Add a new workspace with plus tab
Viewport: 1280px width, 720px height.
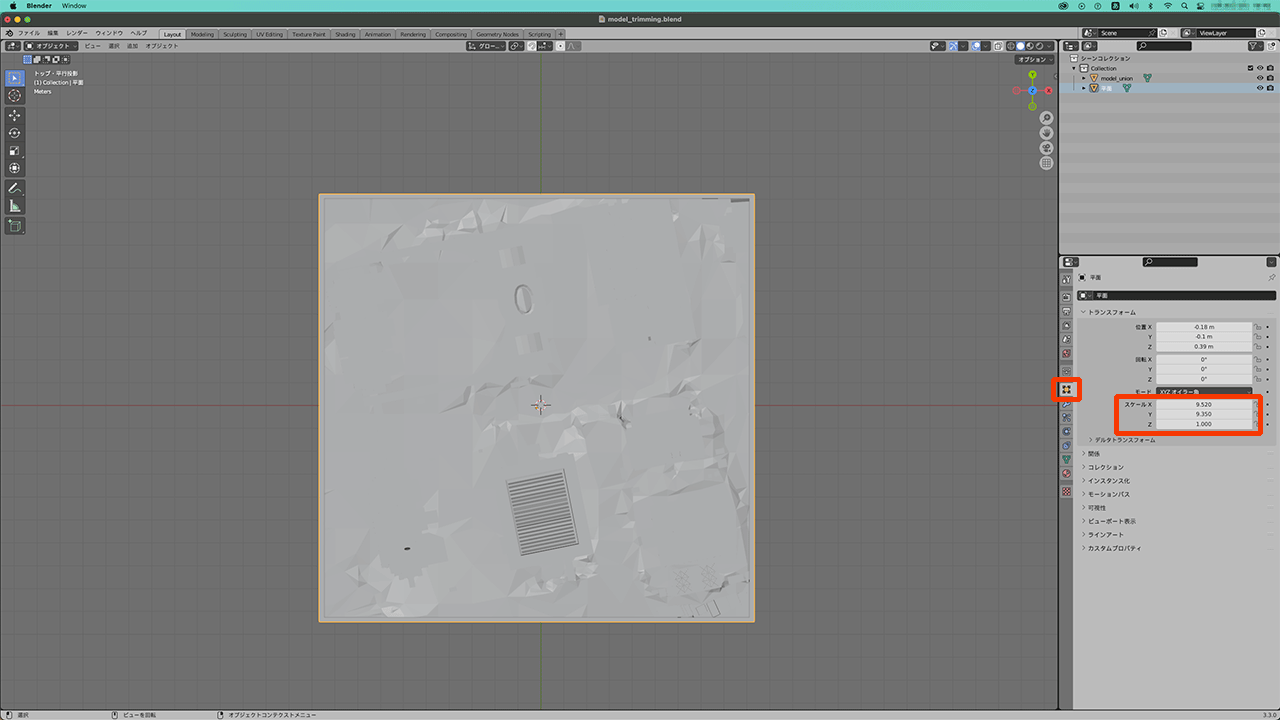[x=560, y=34]
